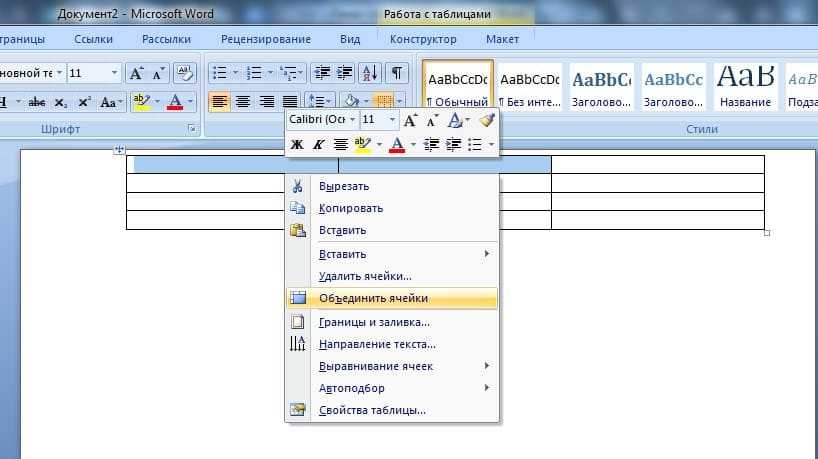The width and height of the screenshot is (818, 459).
Task: Click the bullets icon on the mini toolbar
Action: [475, 144]
